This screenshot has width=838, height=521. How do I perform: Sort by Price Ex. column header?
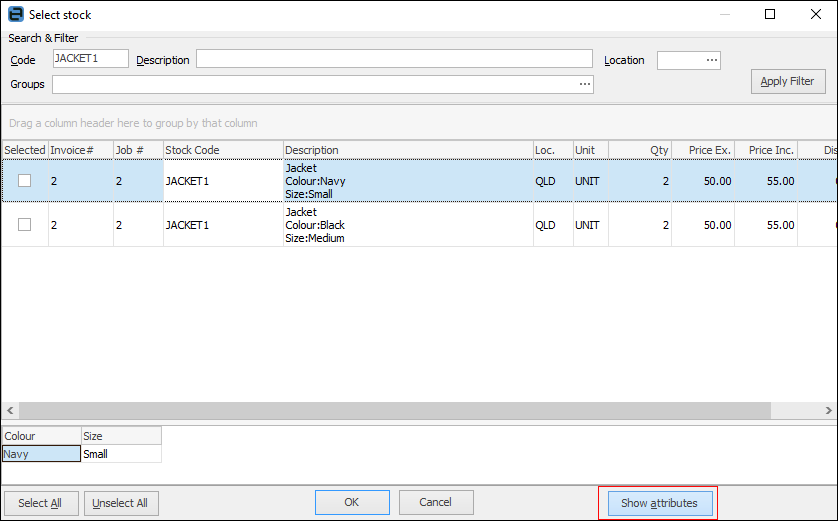click(x=703, y=150)
